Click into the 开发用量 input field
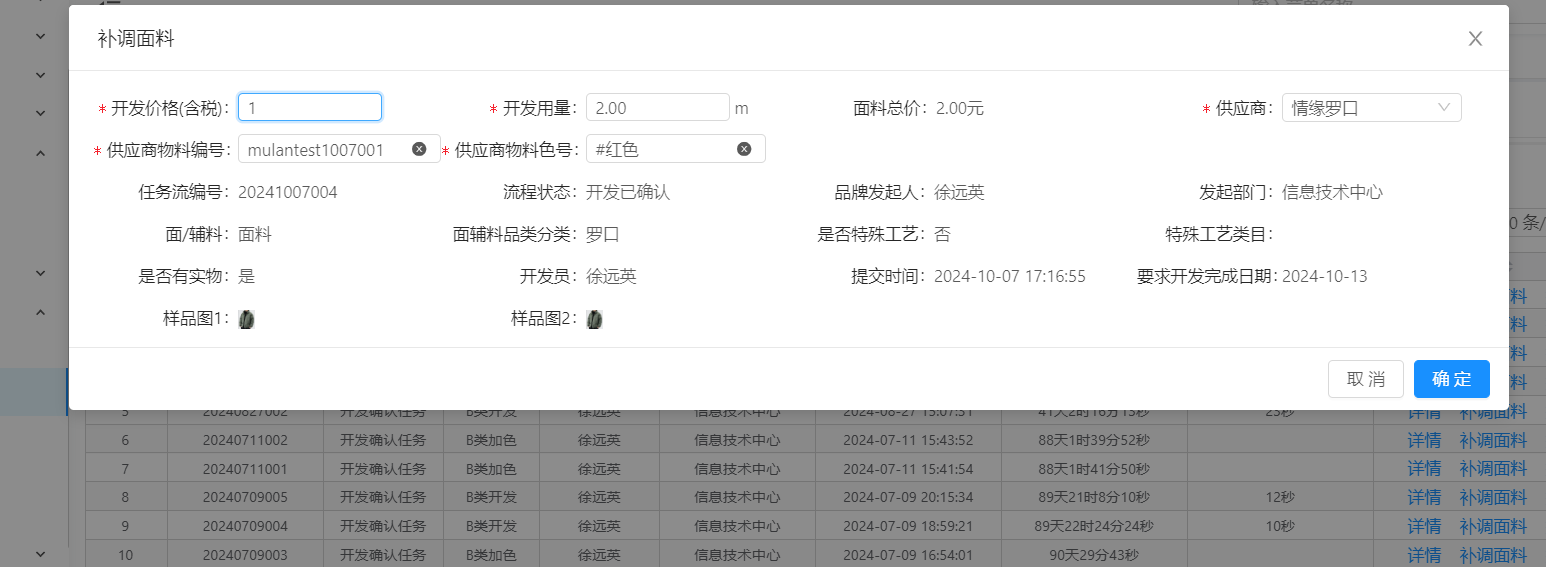Viewport: 1546px width, 567px height. (x=657, y=108)
